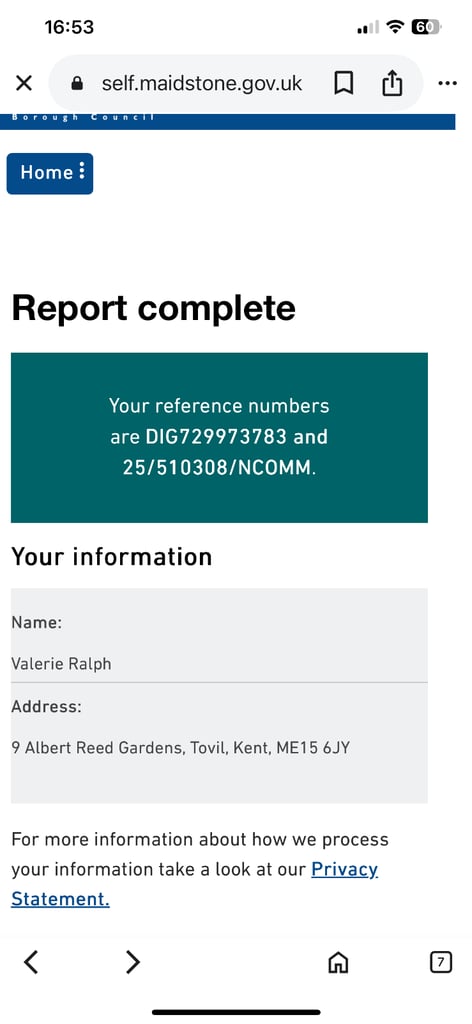
Task: Open the three-dot more options menu
Action: coord(448,84)
